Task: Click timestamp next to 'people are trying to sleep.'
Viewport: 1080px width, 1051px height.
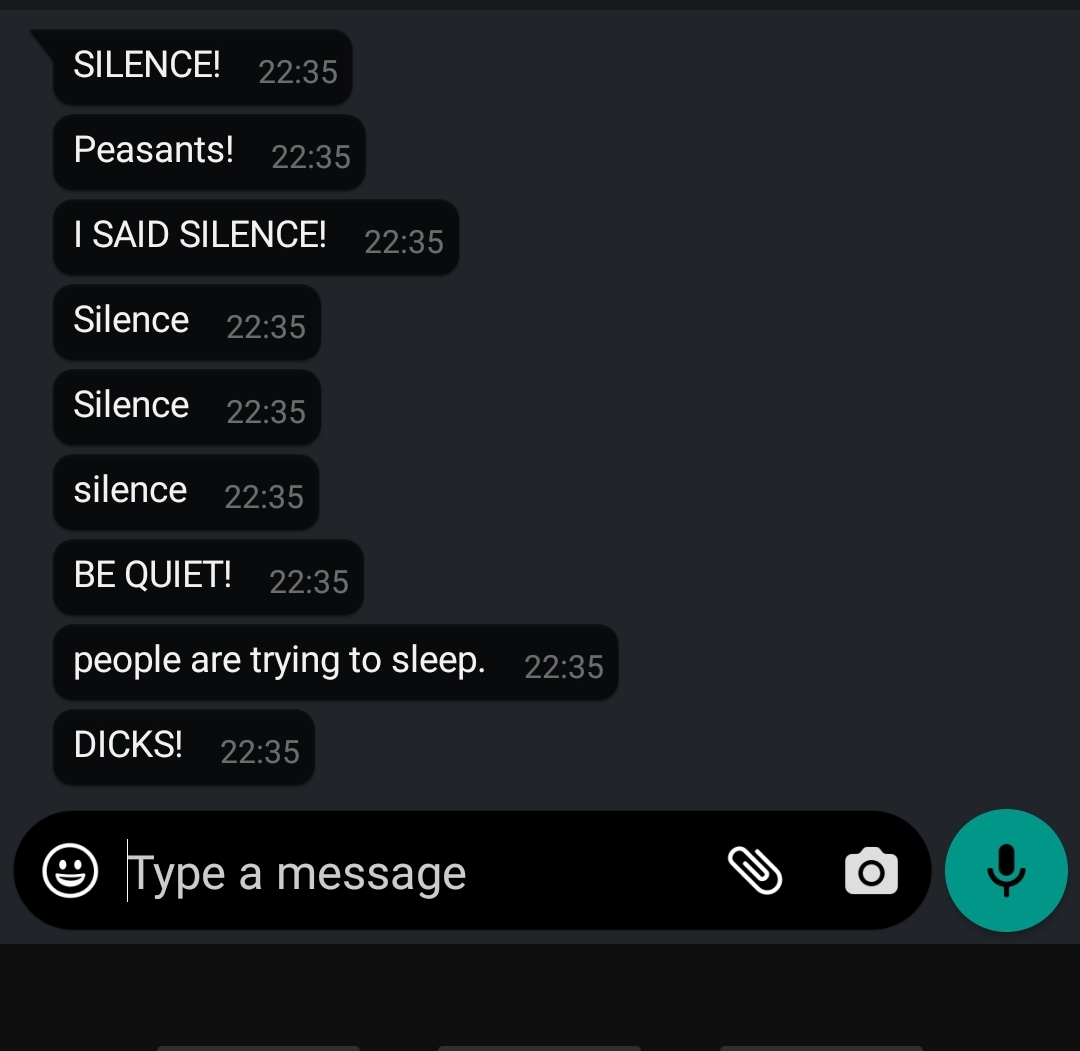Action: [563, 667]
